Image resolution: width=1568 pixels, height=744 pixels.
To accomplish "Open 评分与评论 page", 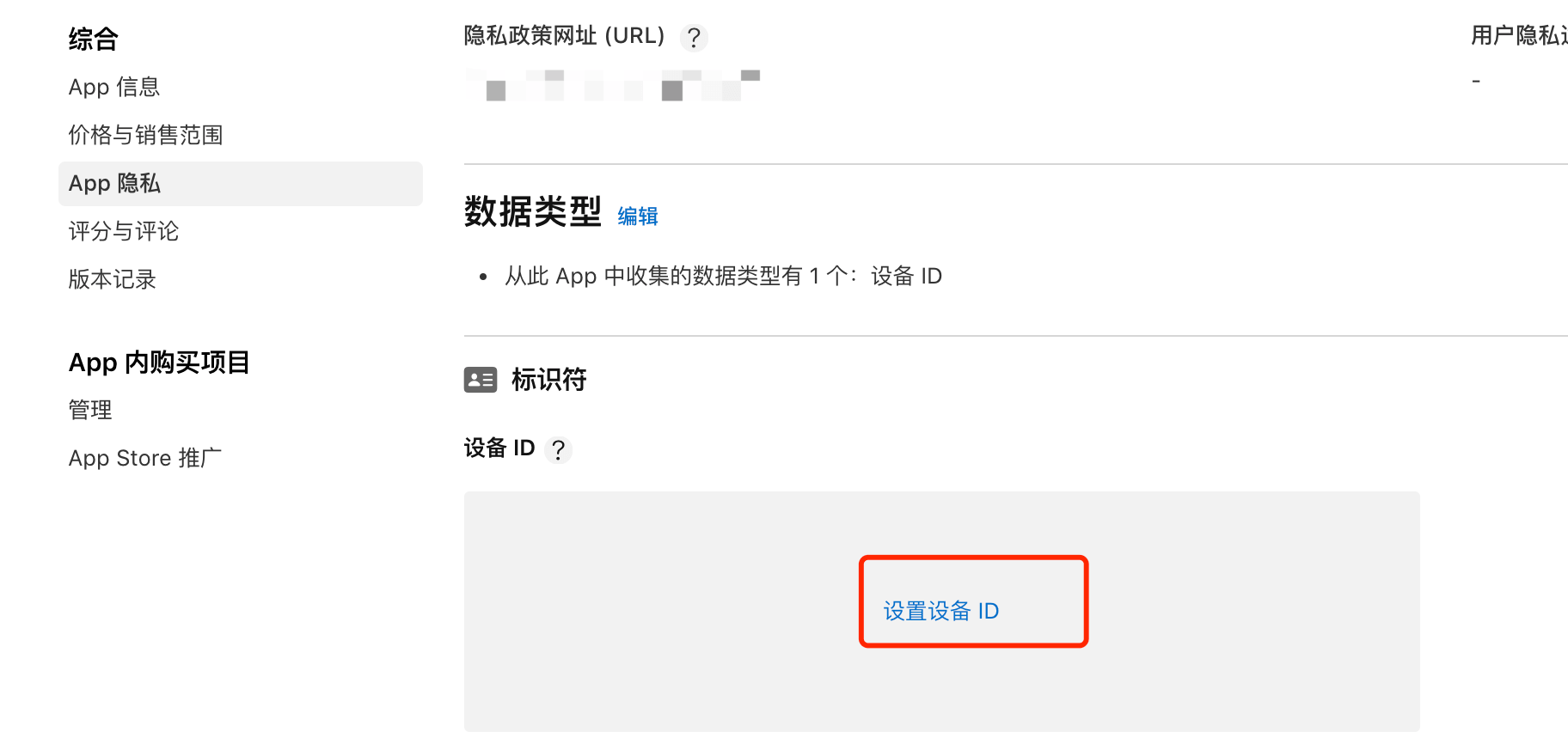I will [123, 231].
